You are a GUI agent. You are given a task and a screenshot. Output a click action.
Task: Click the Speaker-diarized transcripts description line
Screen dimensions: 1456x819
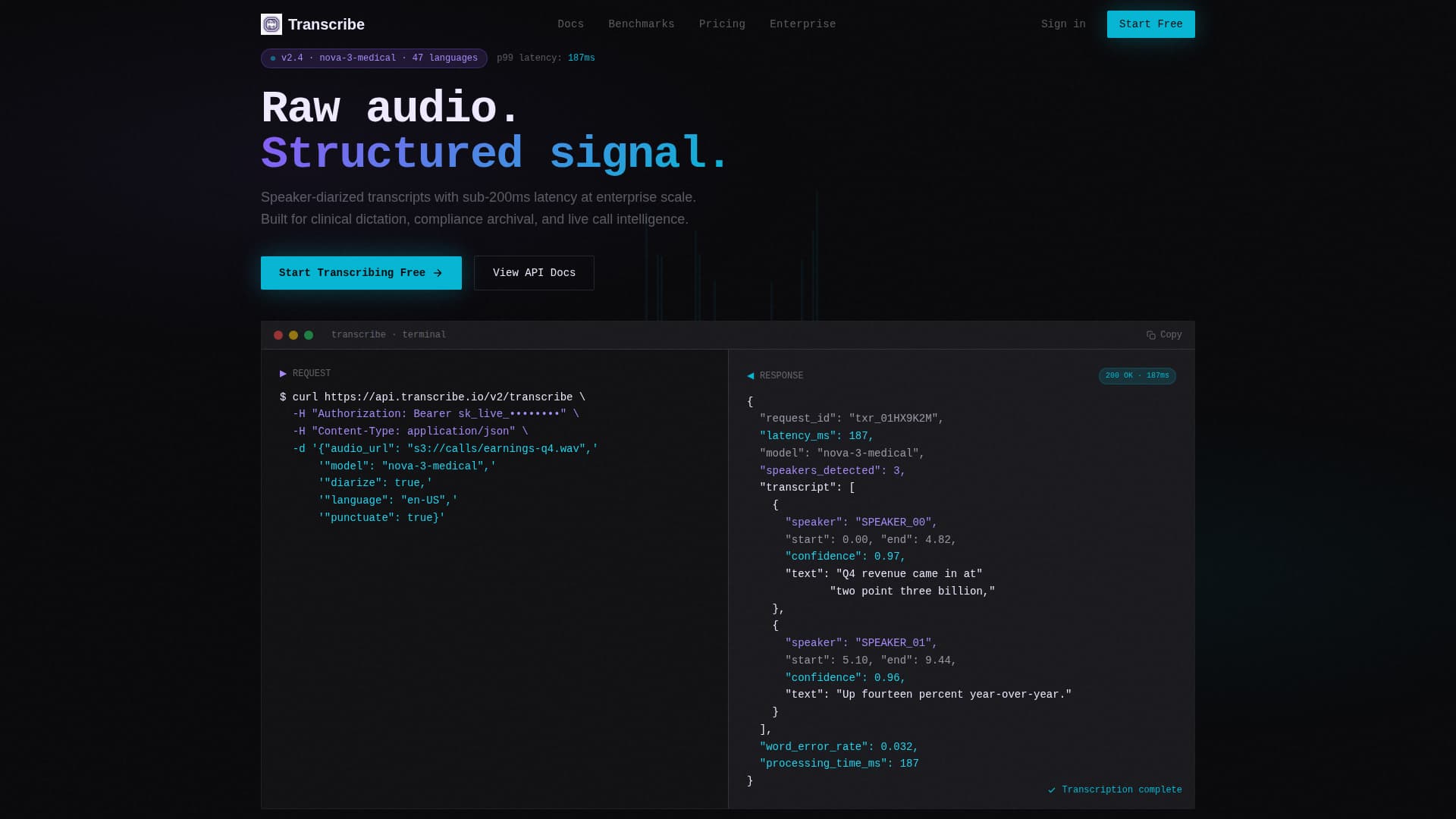click(479, 197)
